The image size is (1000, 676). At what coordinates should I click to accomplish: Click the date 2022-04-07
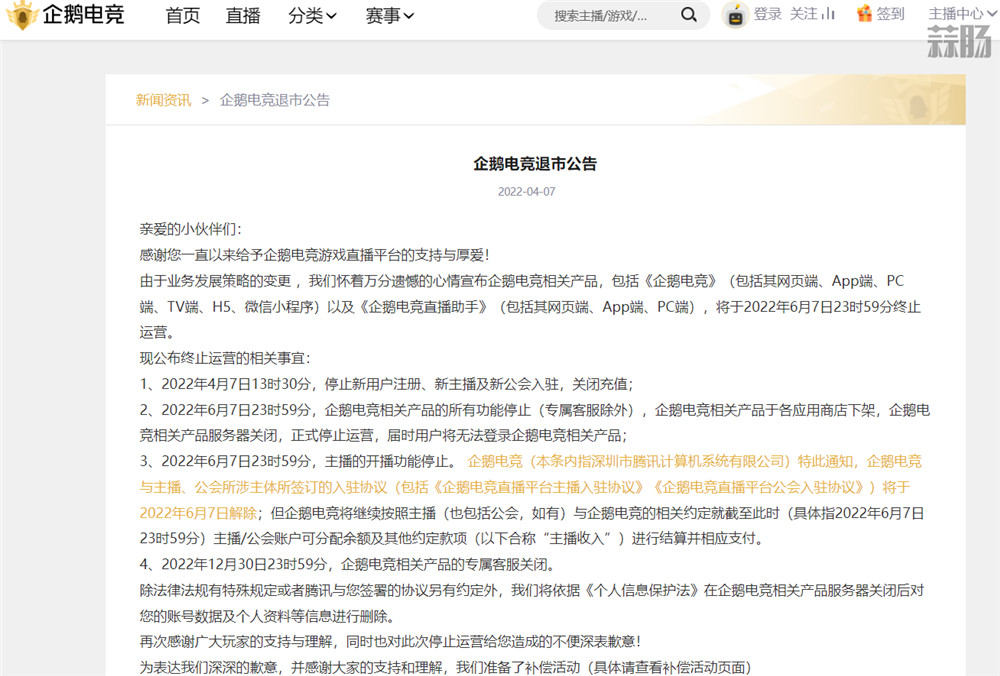(x=527, y=192)
